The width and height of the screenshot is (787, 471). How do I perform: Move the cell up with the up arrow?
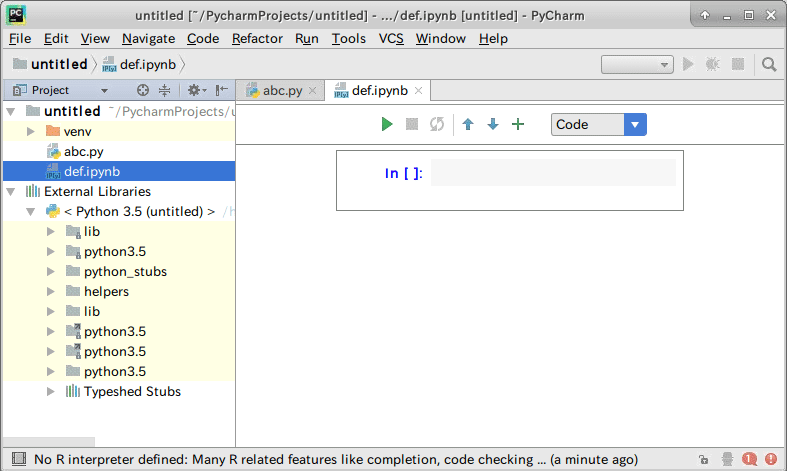[468, 124]
